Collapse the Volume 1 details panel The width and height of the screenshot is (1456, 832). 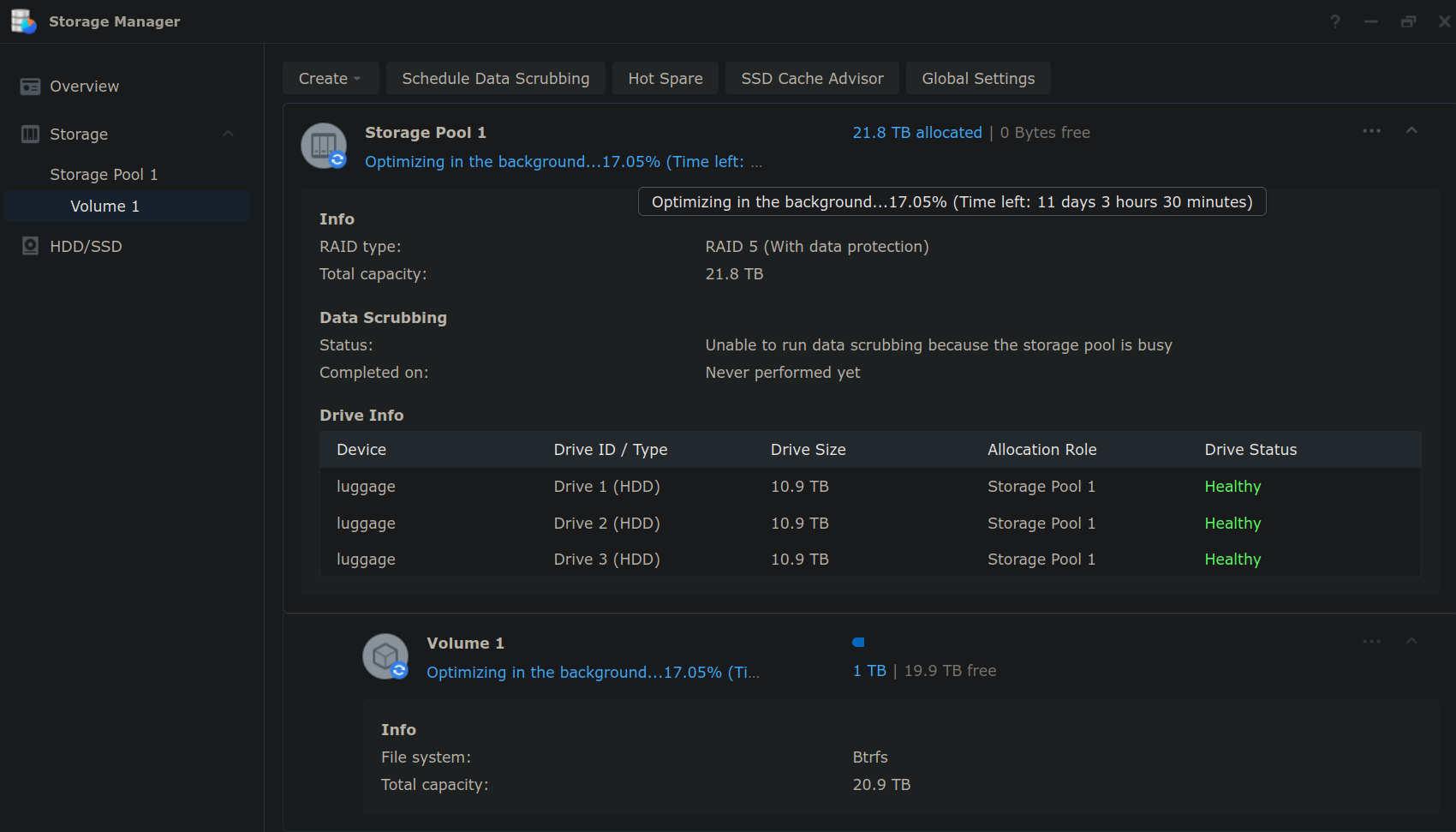coord(1411,641)
